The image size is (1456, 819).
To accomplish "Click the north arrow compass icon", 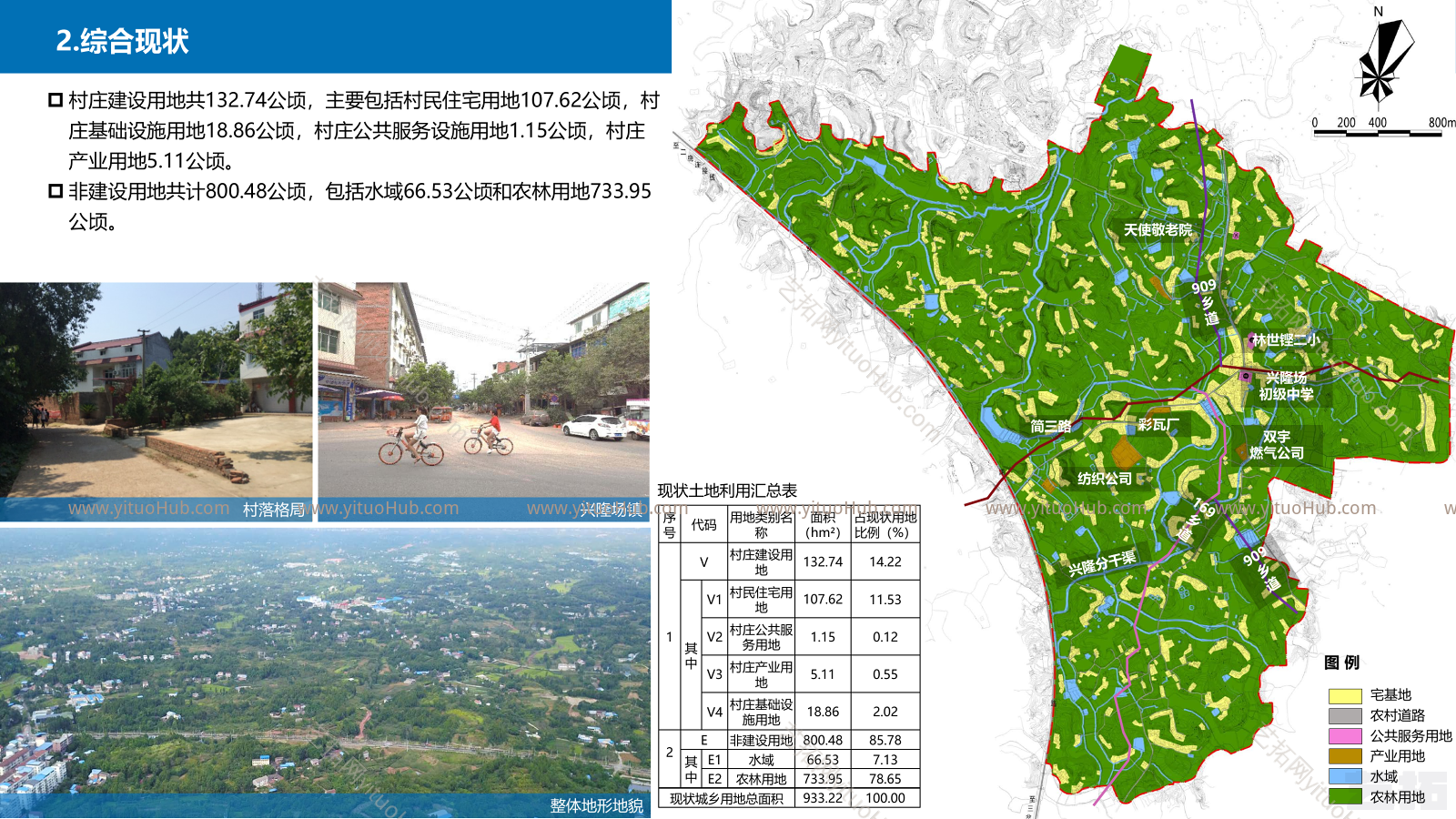I will pyautogui.click(x=1385, y=58).
